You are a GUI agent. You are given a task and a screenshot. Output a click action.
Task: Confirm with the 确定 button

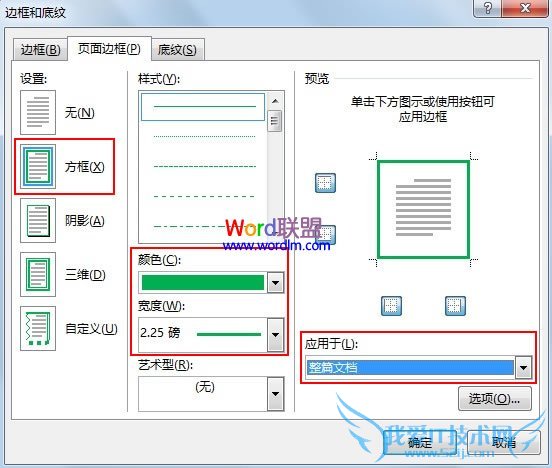pos(420,443)
